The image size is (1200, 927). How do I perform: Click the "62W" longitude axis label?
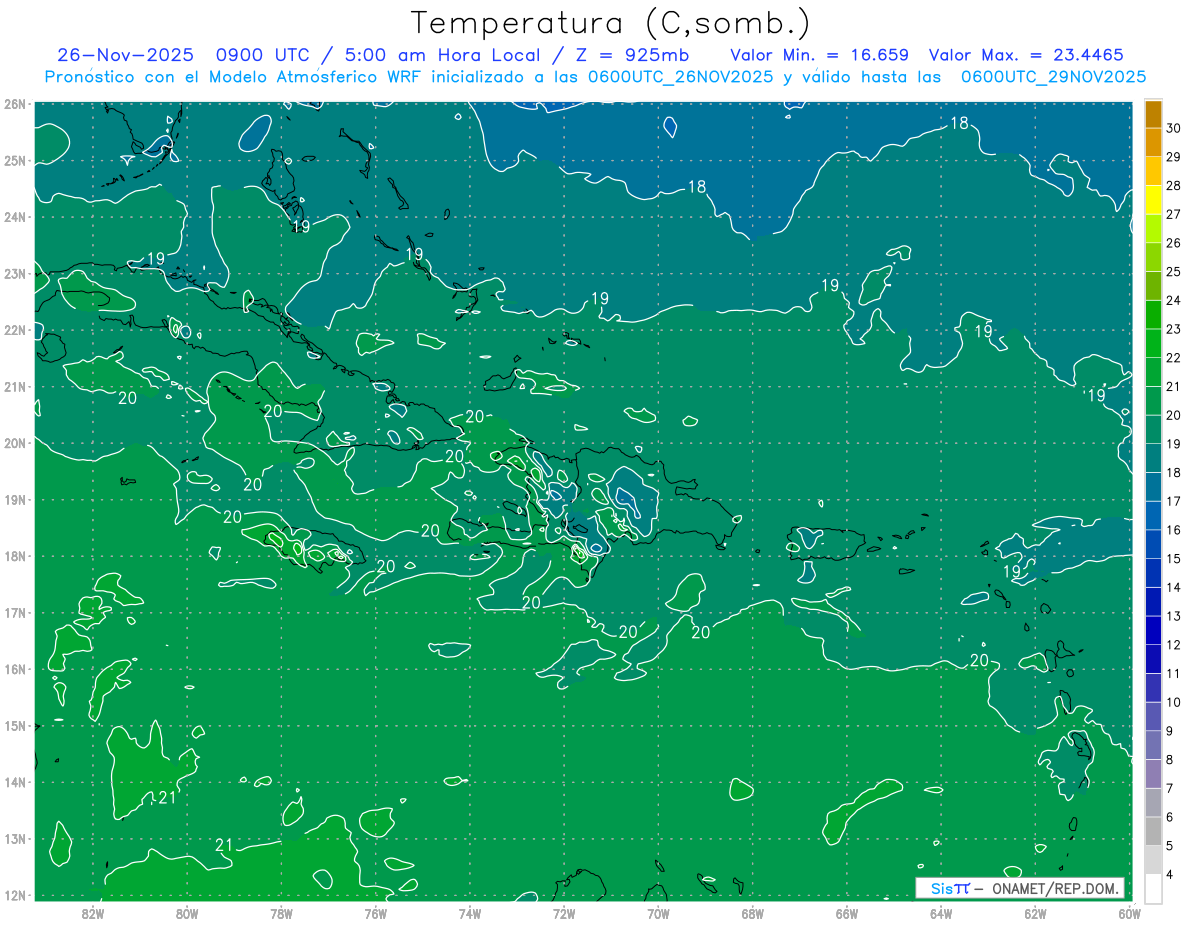[x=1035, y=913]
